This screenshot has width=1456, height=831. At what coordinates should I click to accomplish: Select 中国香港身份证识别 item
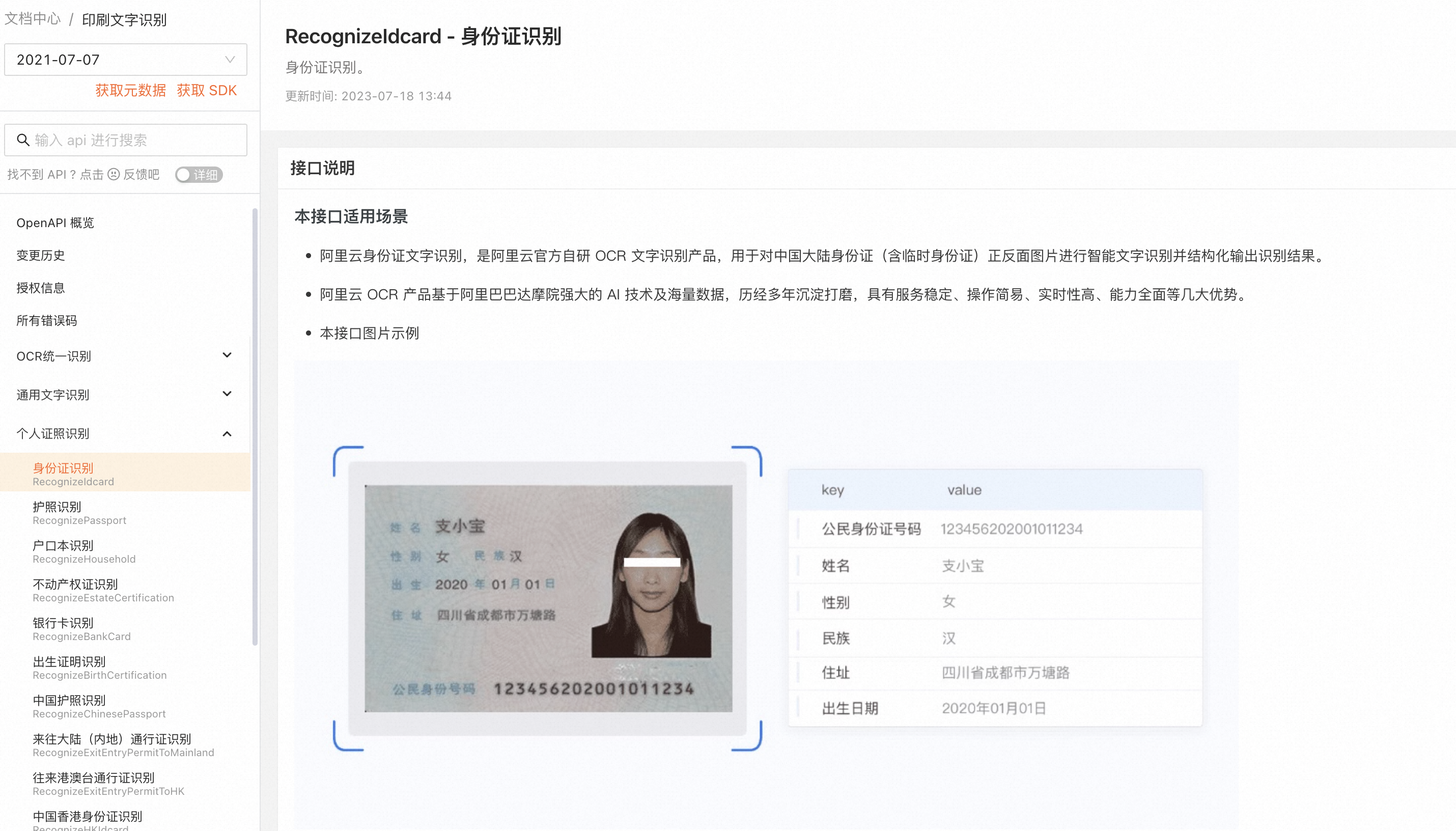[x=125, y=820]
